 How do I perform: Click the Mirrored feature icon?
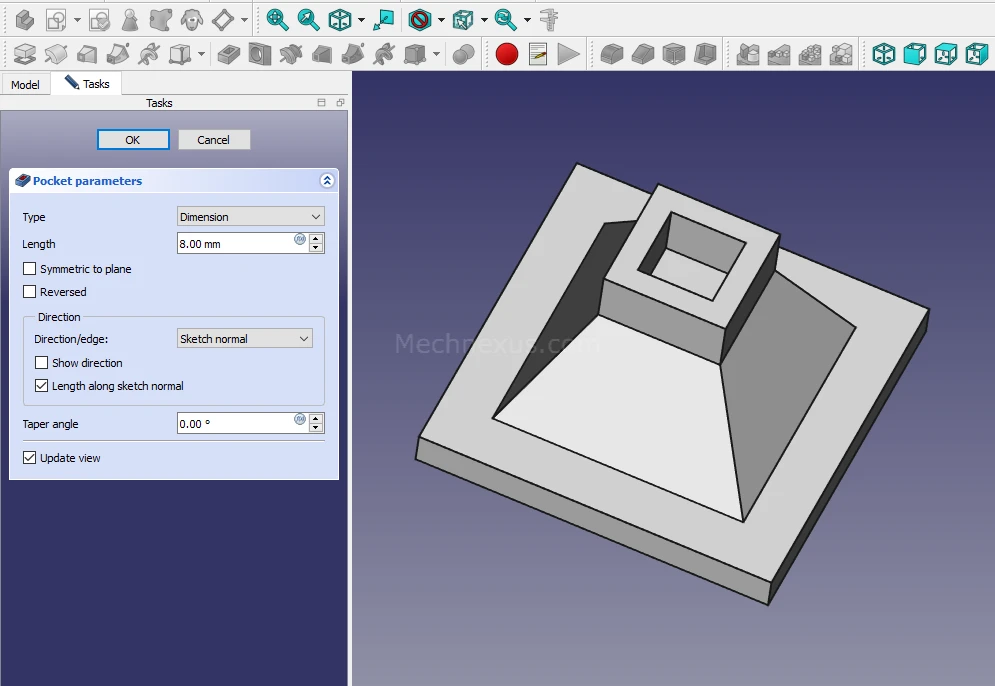747,54
